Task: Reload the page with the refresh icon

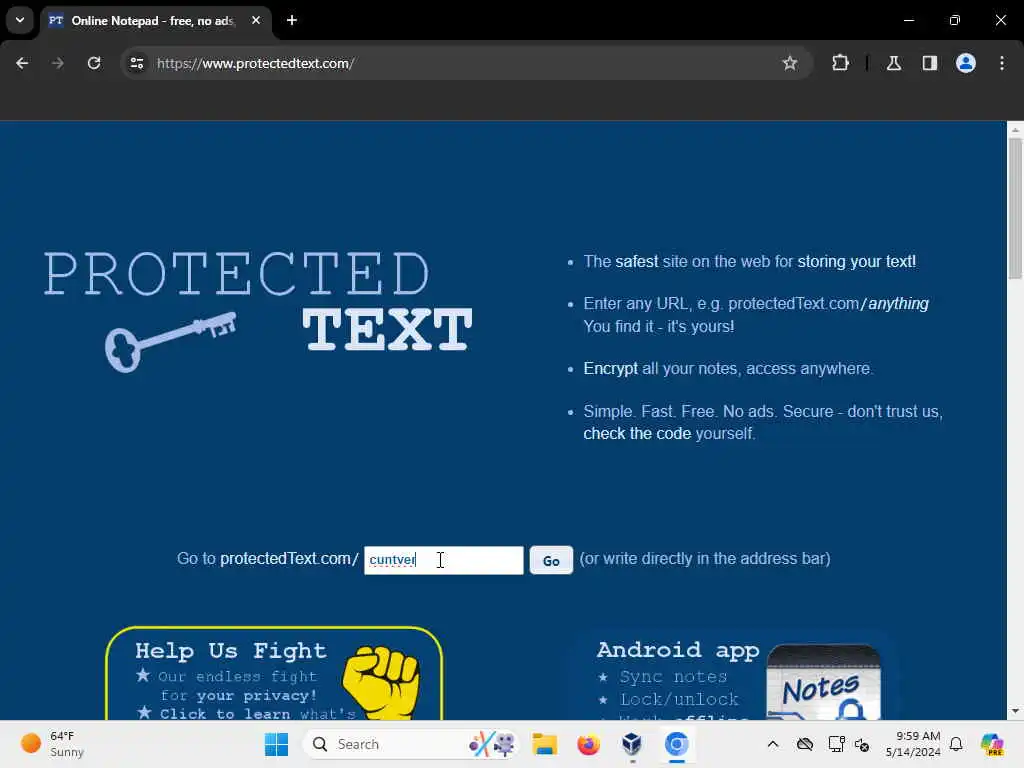Action: click(x=94, y=63)
